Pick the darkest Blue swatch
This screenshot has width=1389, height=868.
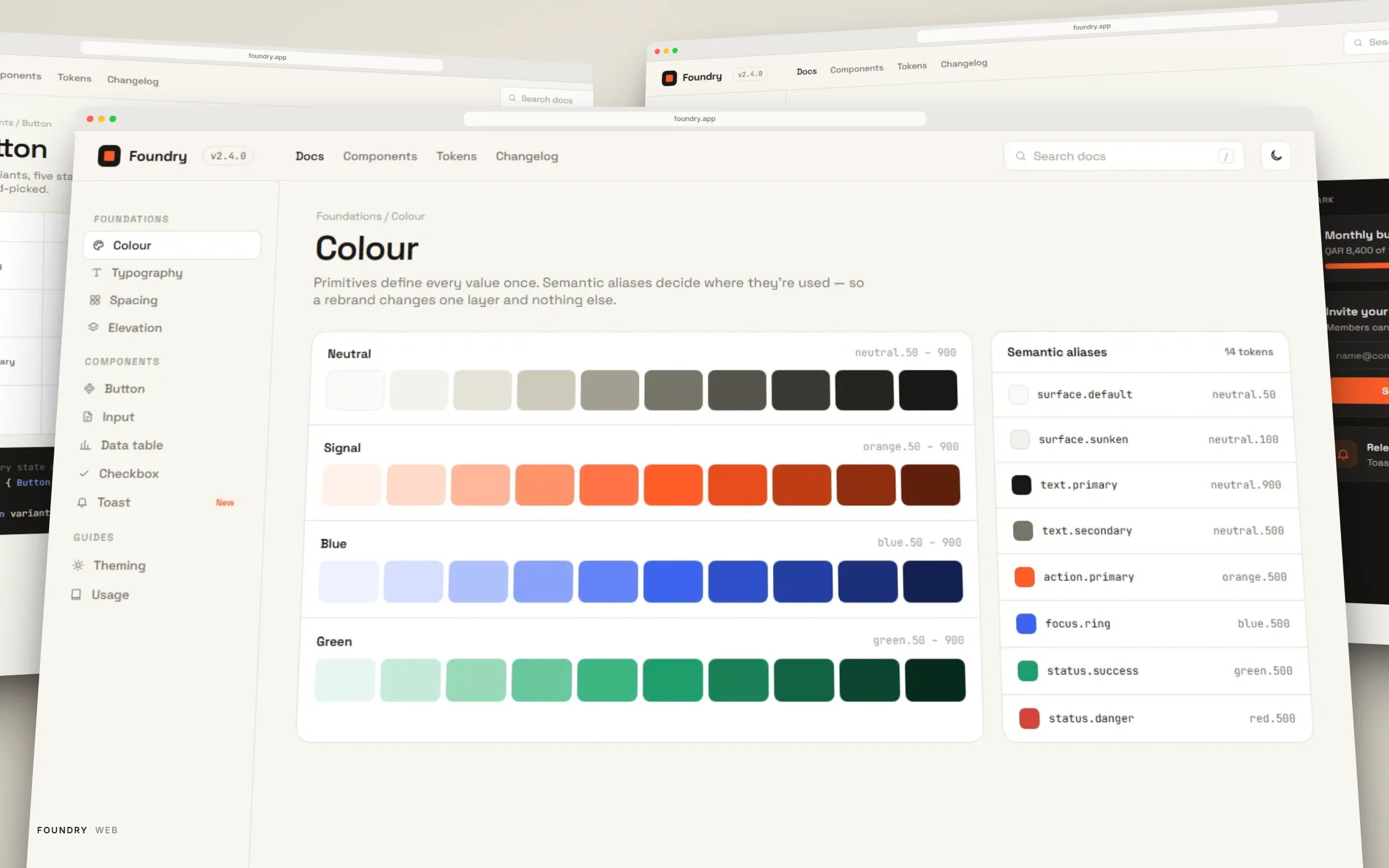click(932, 581)
